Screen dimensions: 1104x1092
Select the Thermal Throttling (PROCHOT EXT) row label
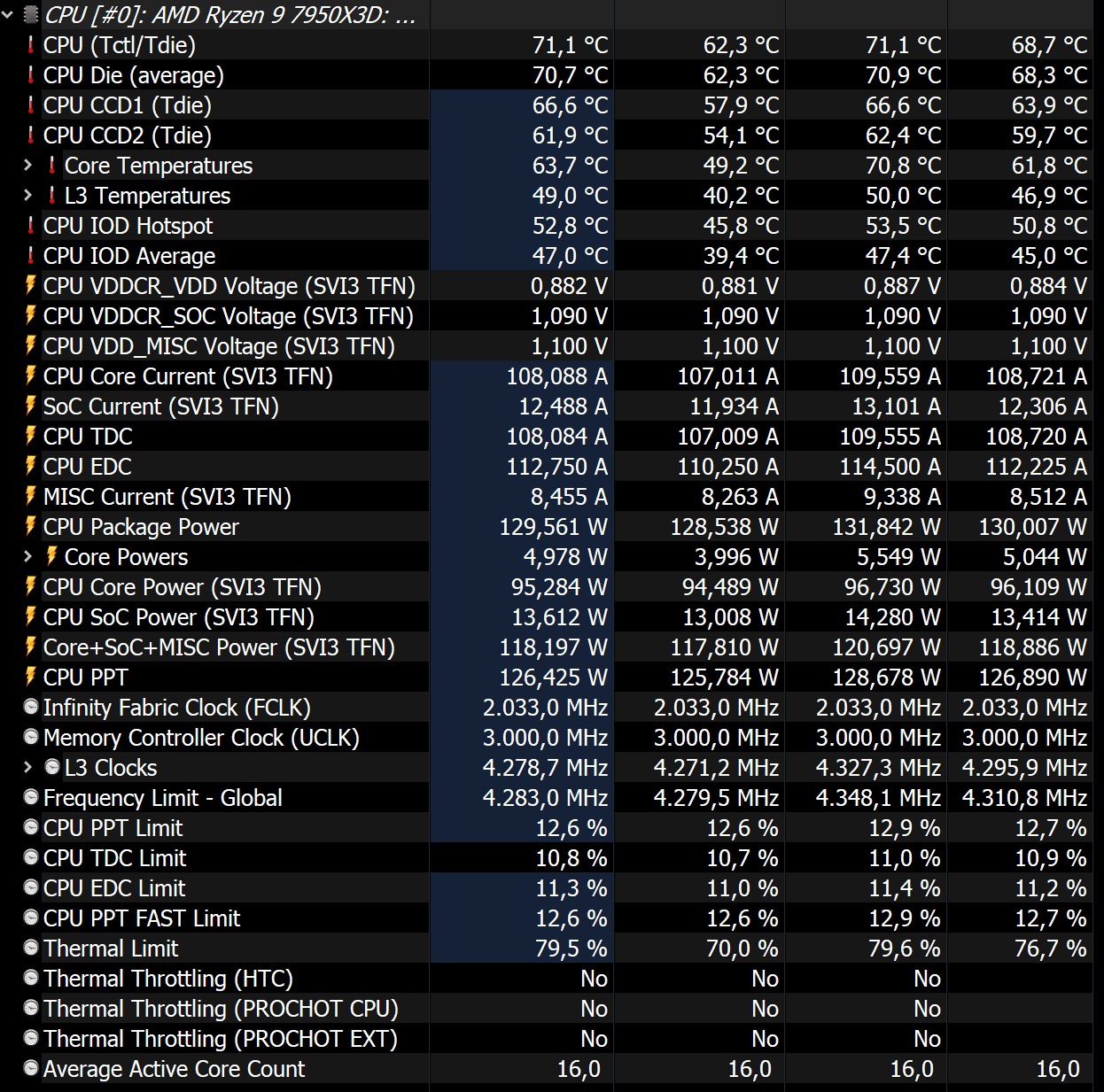coord(221,1039)
